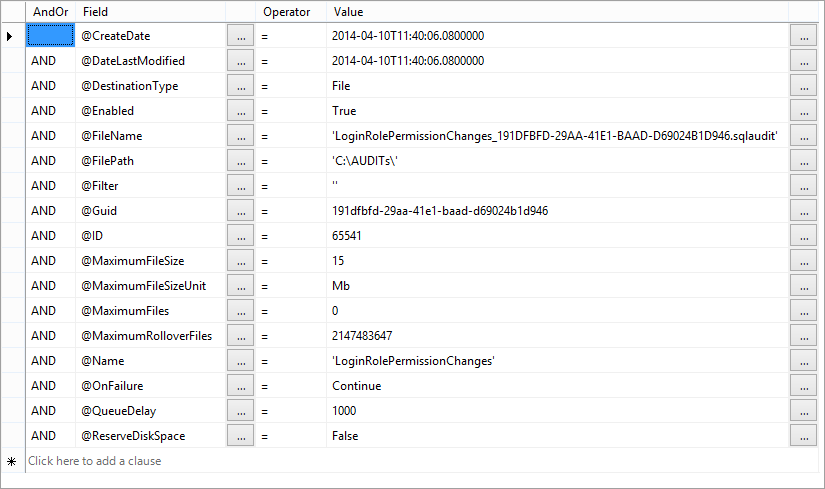This screenshot has height=489, width=825.
Task: Select the @MaximumRolloverFiles field cell
Action: pos(150,336)
